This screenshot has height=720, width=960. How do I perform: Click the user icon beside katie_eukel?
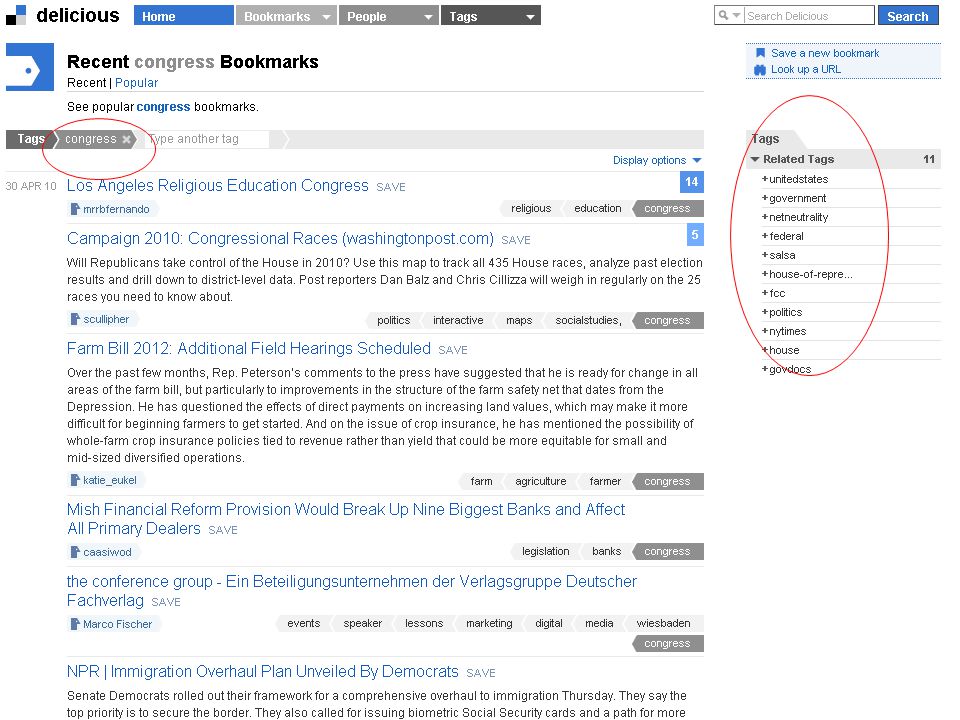tap(75, 480)
